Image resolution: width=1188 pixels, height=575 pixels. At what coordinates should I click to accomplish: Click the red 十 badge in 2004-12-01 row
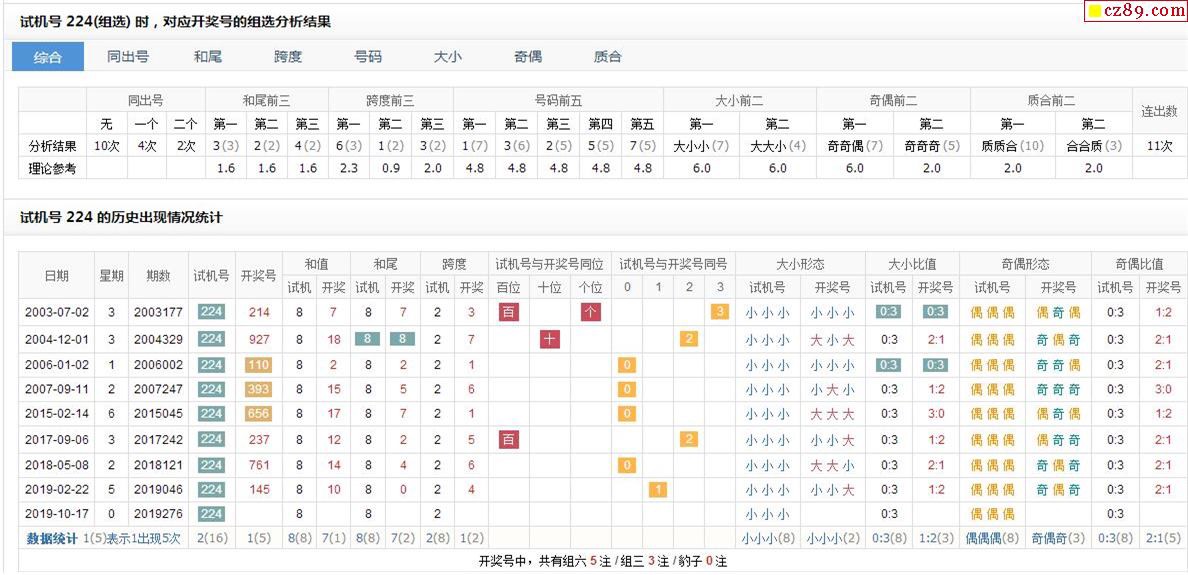550,339
